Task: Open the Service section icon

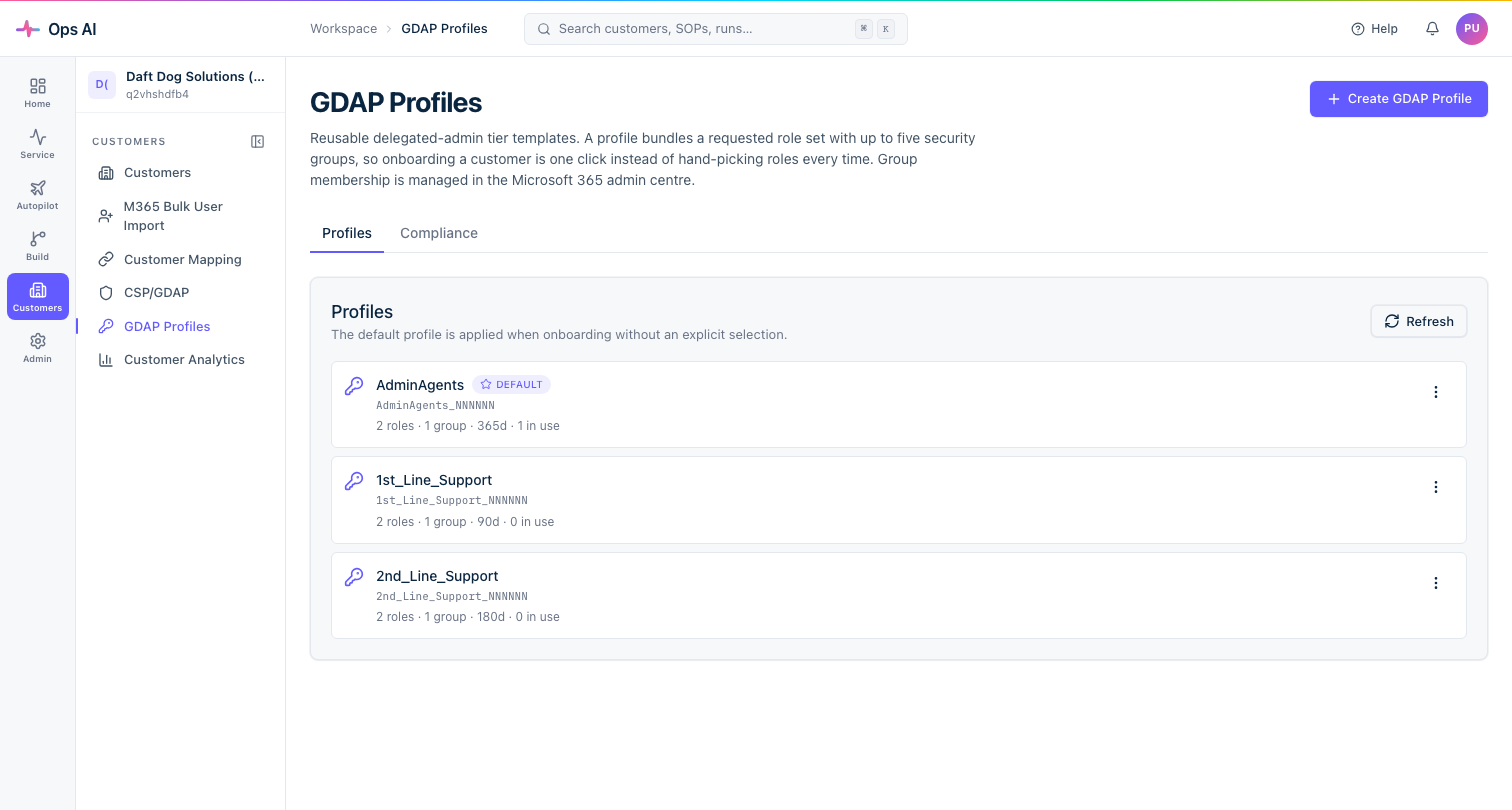Action: [x=38, y=144]
